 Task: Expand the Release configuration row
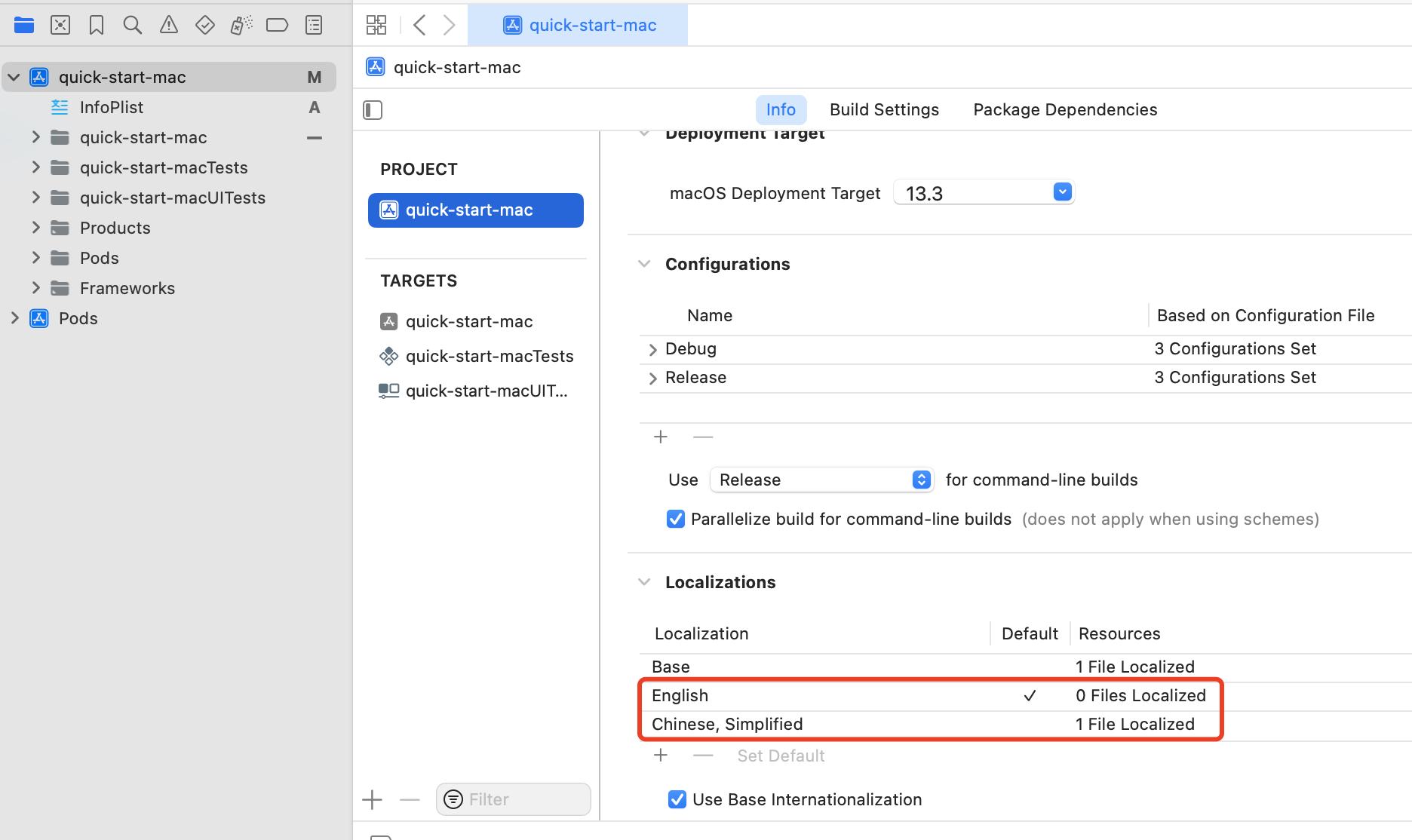652,378
